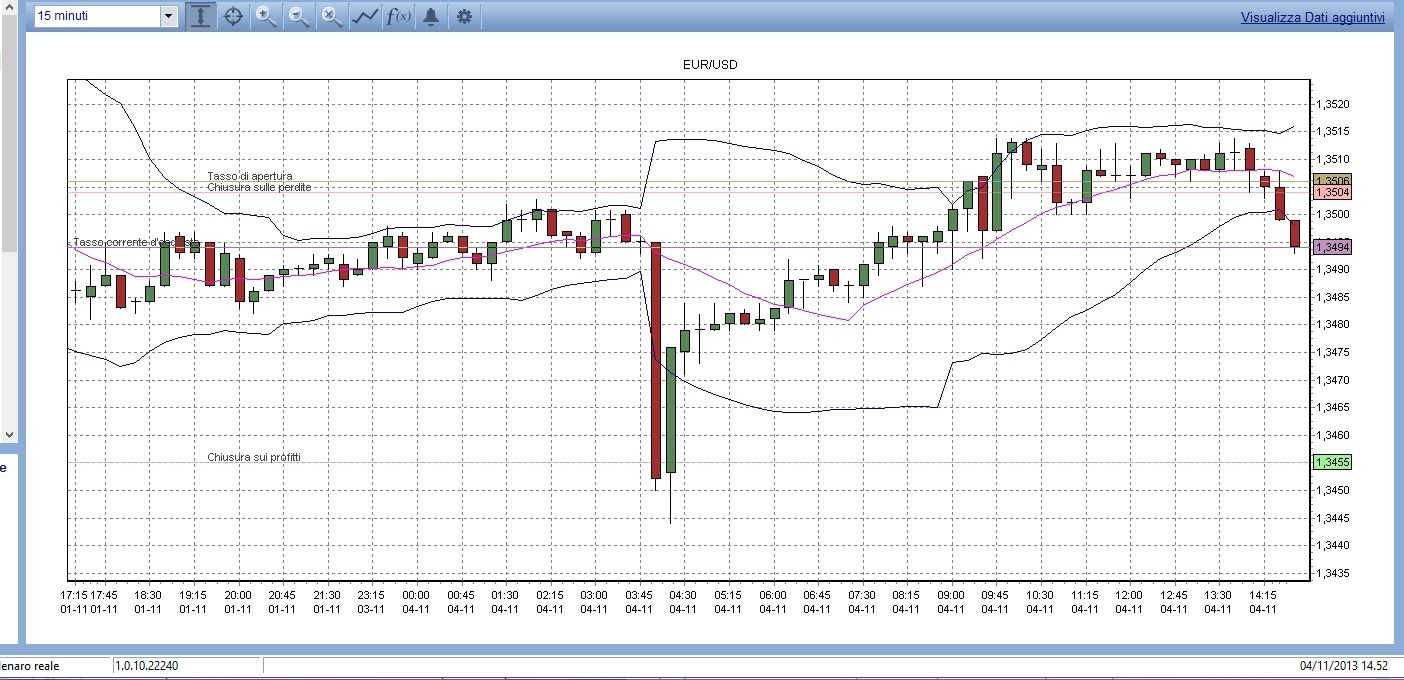1404x680 pixels.
Task: Open the f(x) indicators menu
Action: [x=398, y=16]
